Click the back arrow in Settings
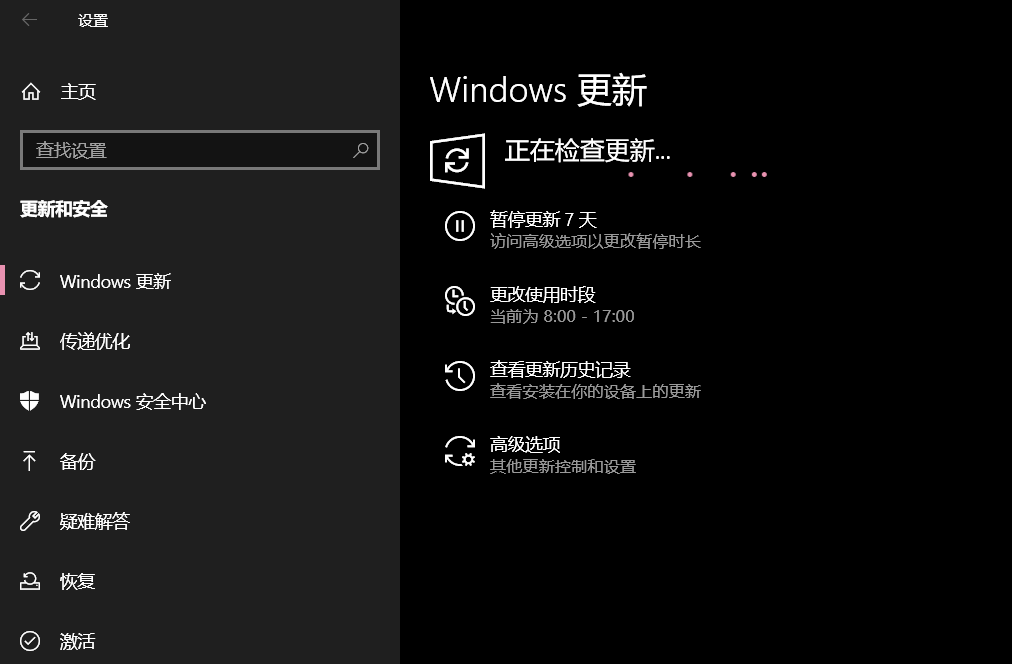The image size is (1012, 664). point(29,20)
